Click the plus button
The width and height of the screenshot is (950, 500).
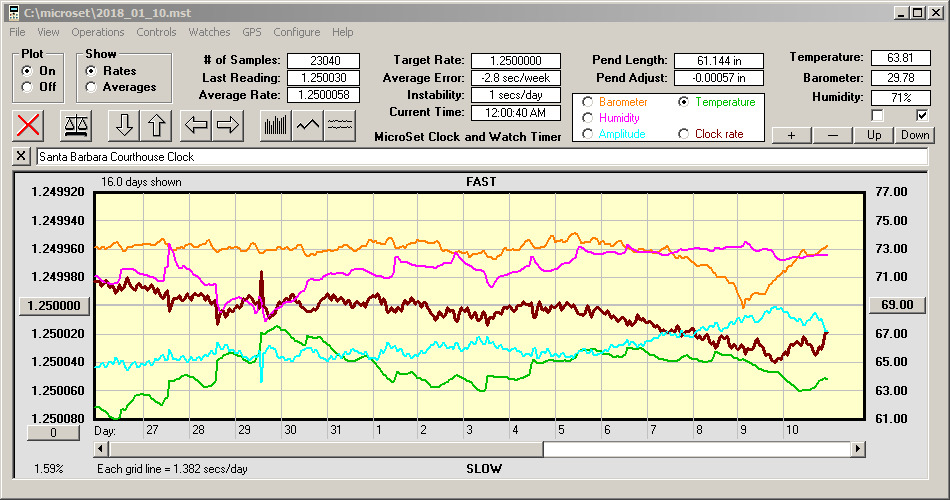pyautogui.click(x=791, y=135)
